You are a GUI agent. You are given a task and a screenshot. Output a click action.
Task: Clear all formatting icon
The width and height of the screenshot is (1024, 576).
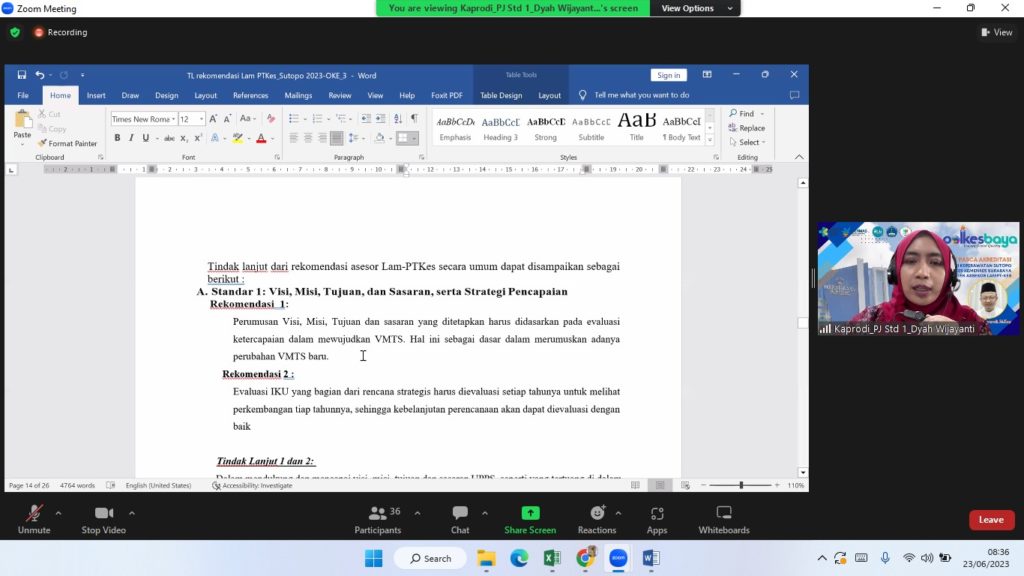tap(270, 119)
